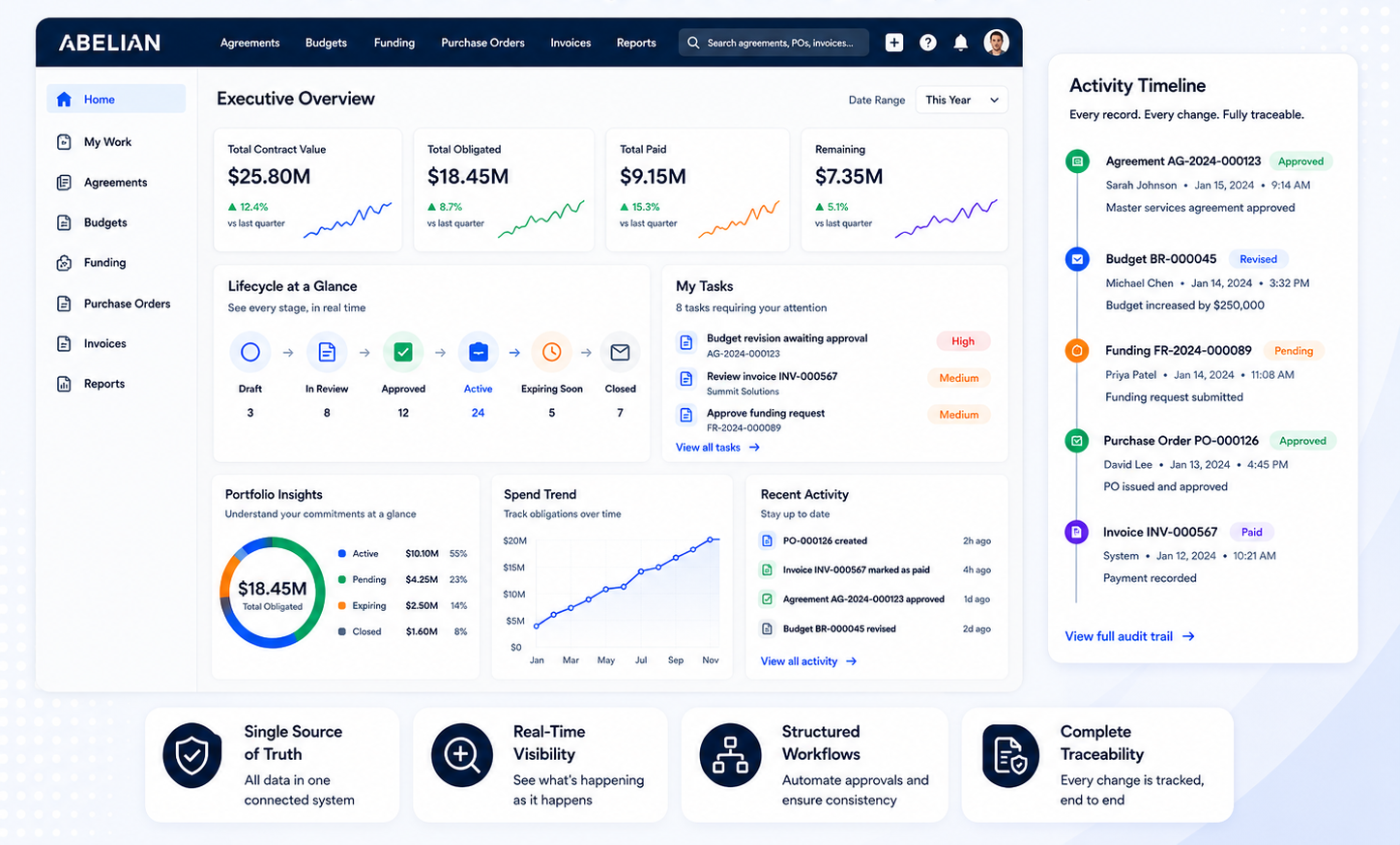1400x845 pixels.
Task: Click icon next to Budget BR-000045 revised
Action: (x=767, y=628)
